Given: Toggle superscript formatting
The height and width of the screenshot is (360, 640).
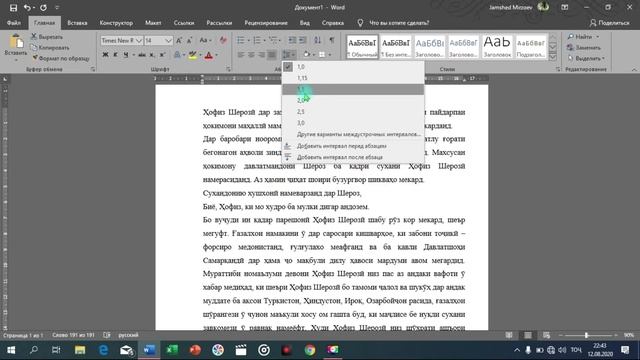Looking at the screenshot, I should (162, 55).
